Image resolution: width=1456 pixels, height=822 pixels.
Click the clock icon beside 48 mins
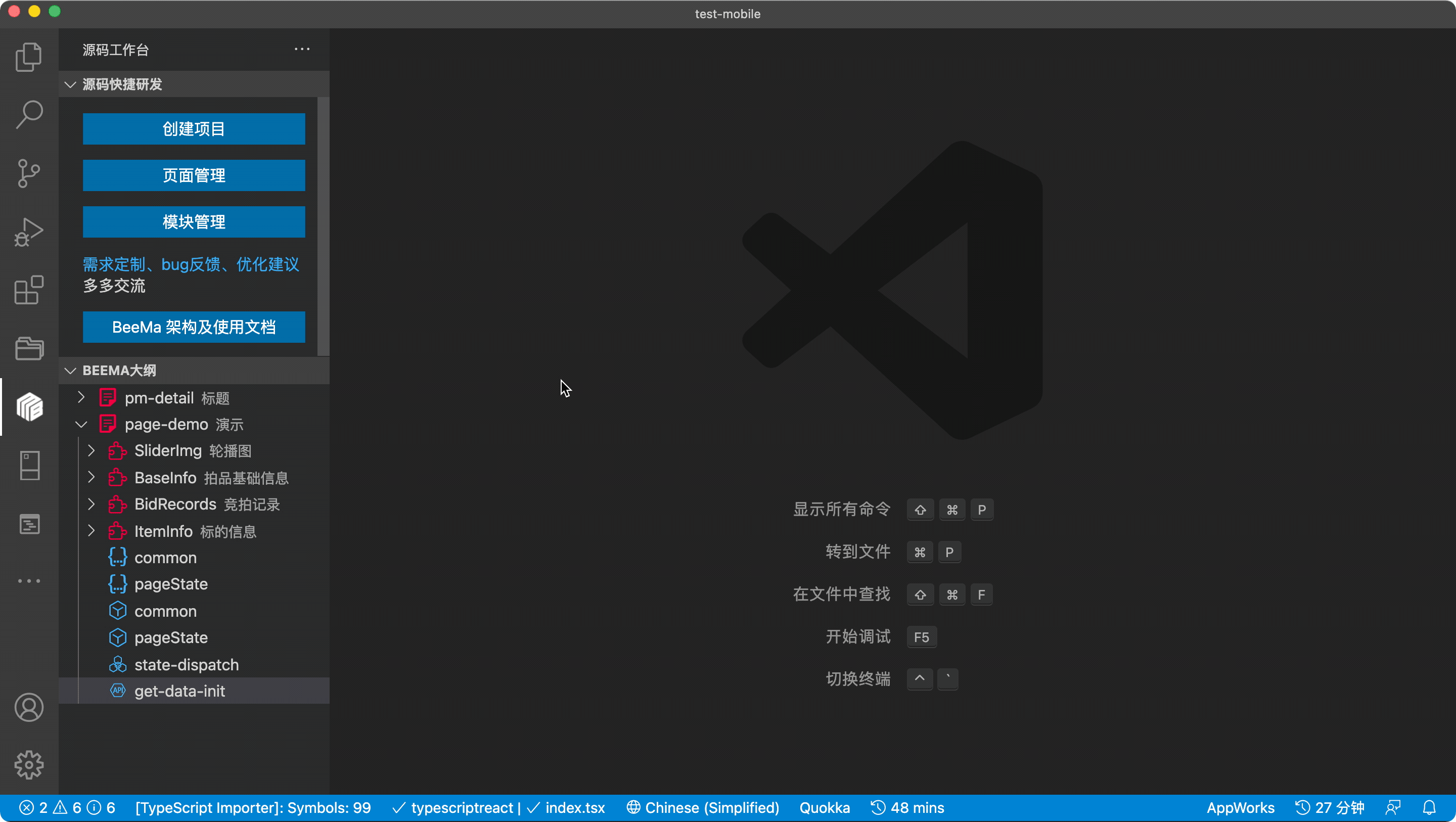pos(878,807)
